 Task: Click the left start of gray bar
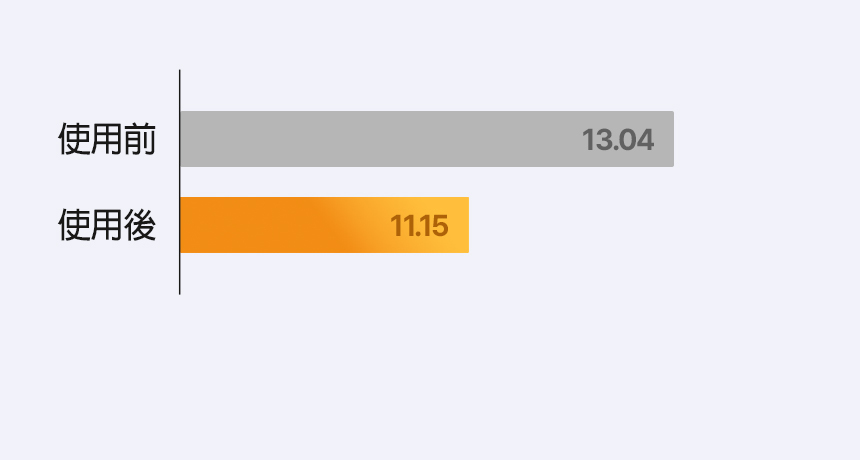coord(185,139)
